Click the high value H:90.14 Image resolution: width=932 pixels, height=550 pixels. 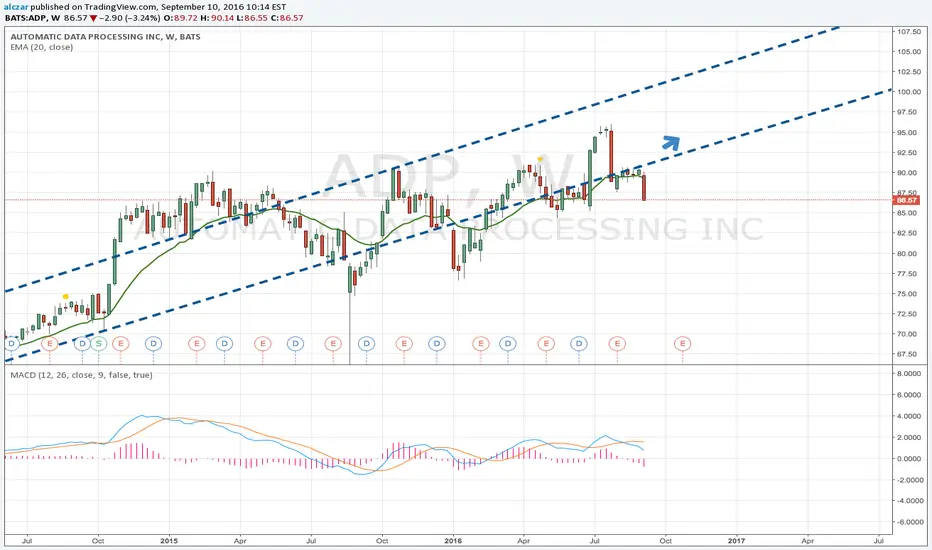pyautogui.click(x=216, y=18)
